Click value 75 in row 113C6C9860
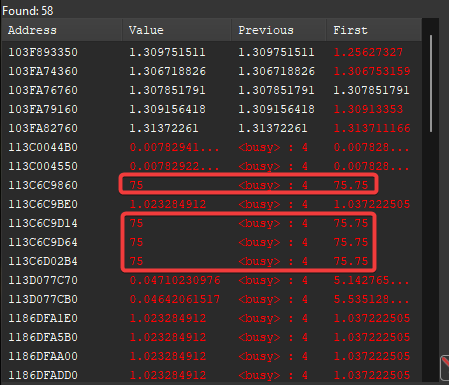The image size is (449, 385). click(136, 185)
